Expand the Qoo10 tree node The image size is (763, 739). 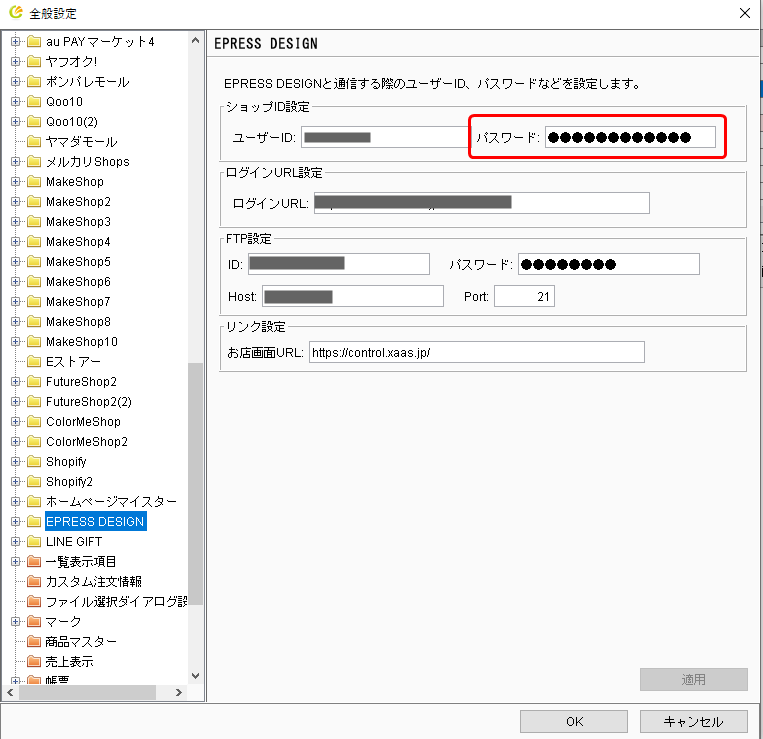click(x=16, y=102)
